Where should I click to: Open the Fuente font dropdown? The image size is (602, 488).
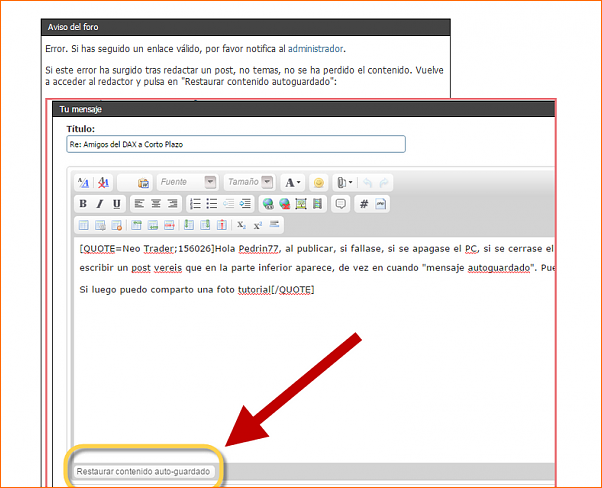[188, 182]
